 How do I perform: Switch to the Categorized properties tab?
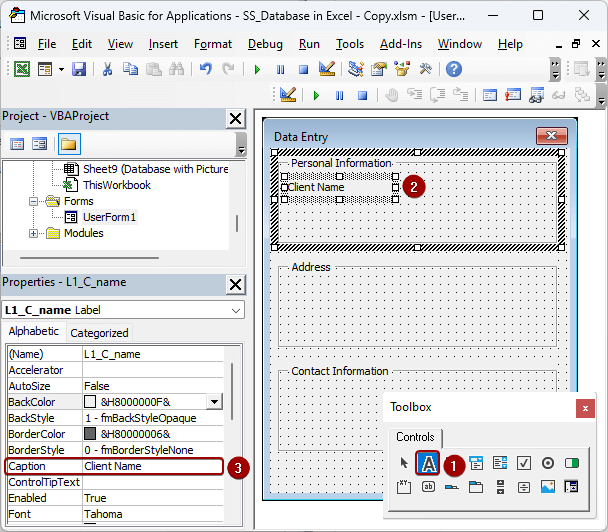pos(99,333)
